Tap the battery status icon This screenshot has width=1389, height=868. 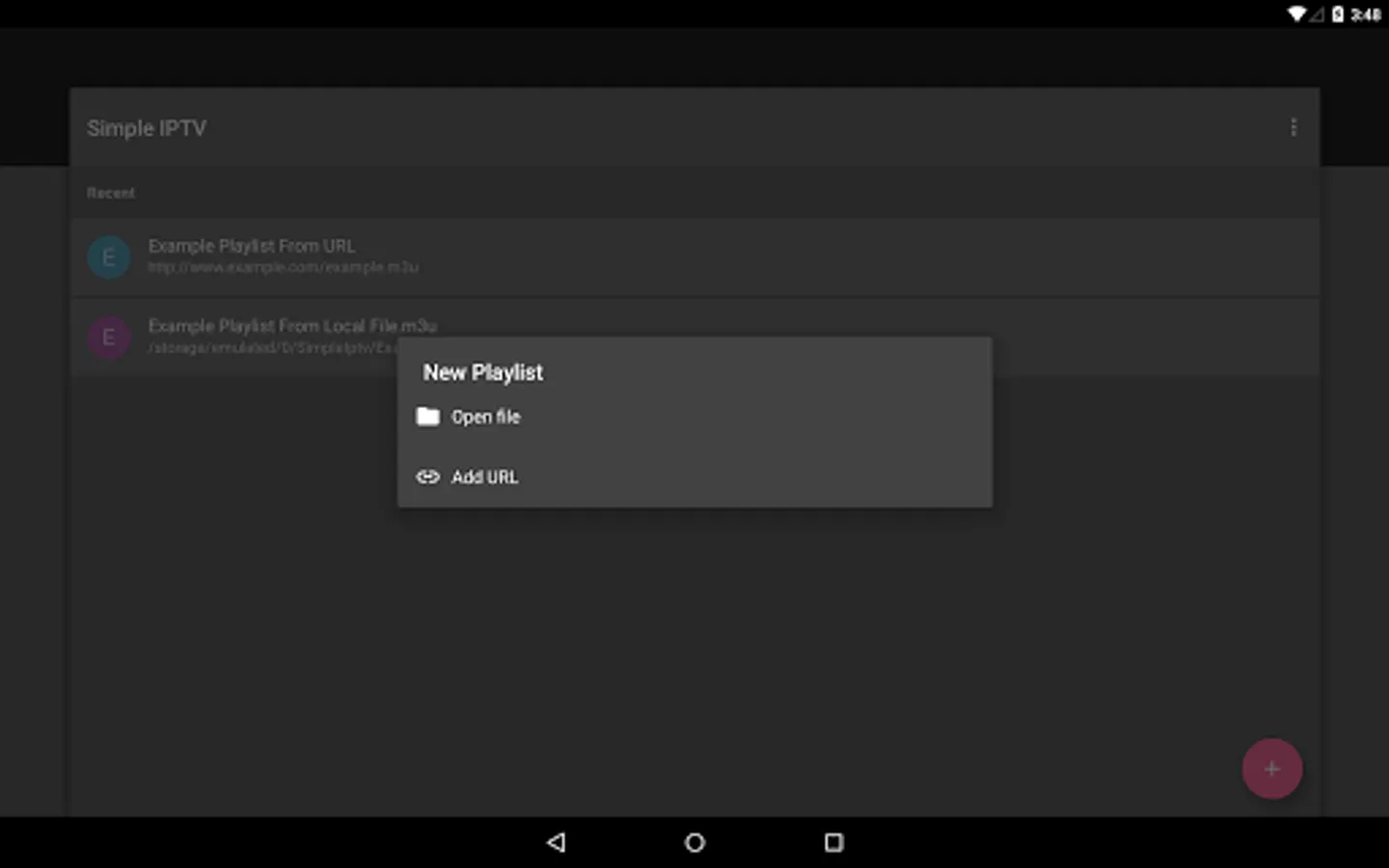(x=1338, y=14)
